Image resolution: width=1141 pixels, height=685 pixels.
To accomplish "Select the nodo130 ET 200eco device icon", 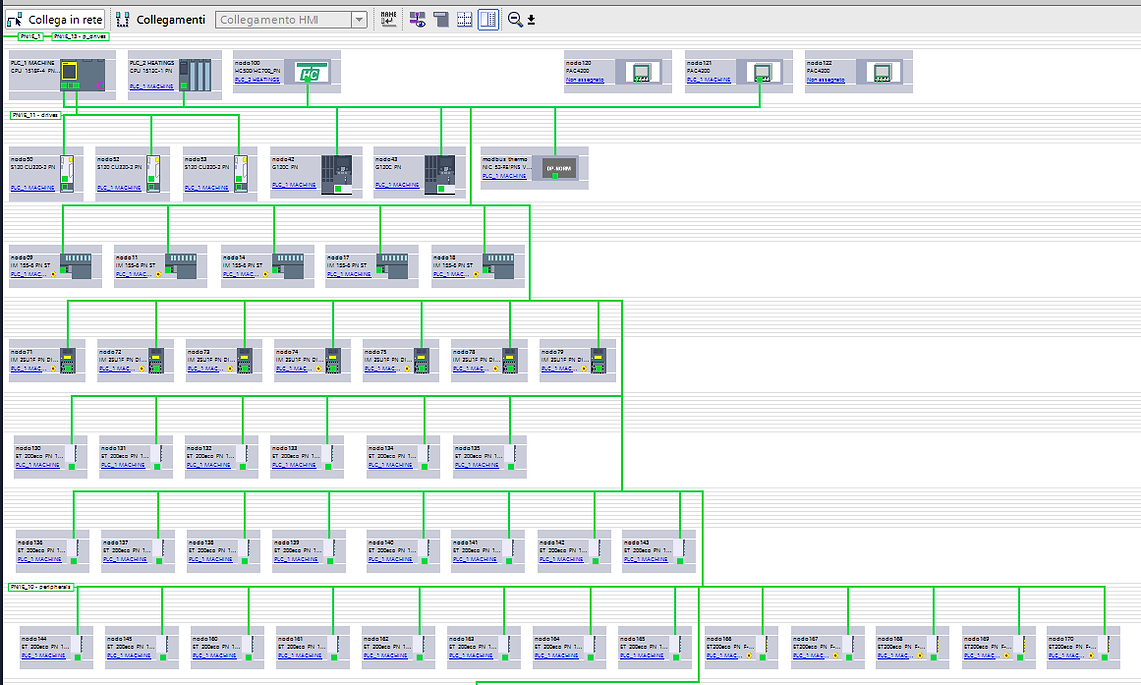I will tap(72, 456).
